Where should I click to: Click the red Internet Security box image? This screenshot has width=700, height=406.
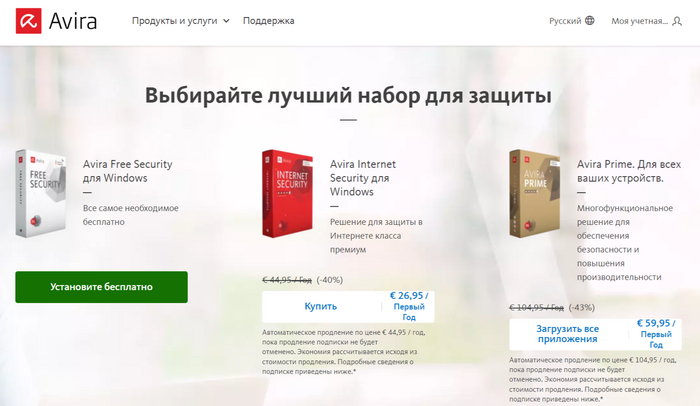pos(288,193)
